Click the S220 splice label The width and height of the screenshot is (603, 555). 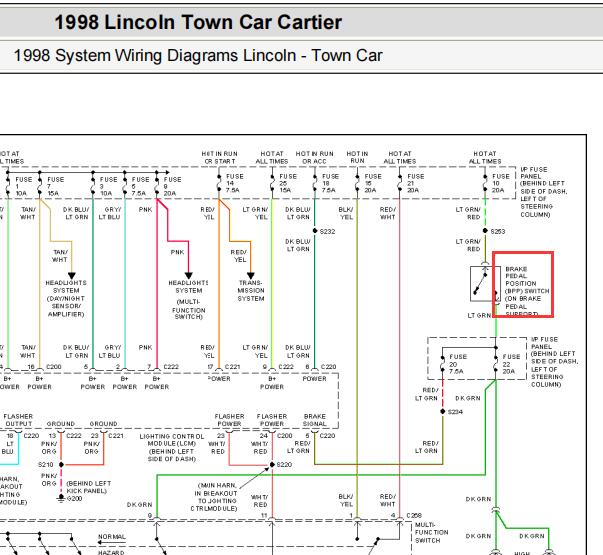(284, 465)
